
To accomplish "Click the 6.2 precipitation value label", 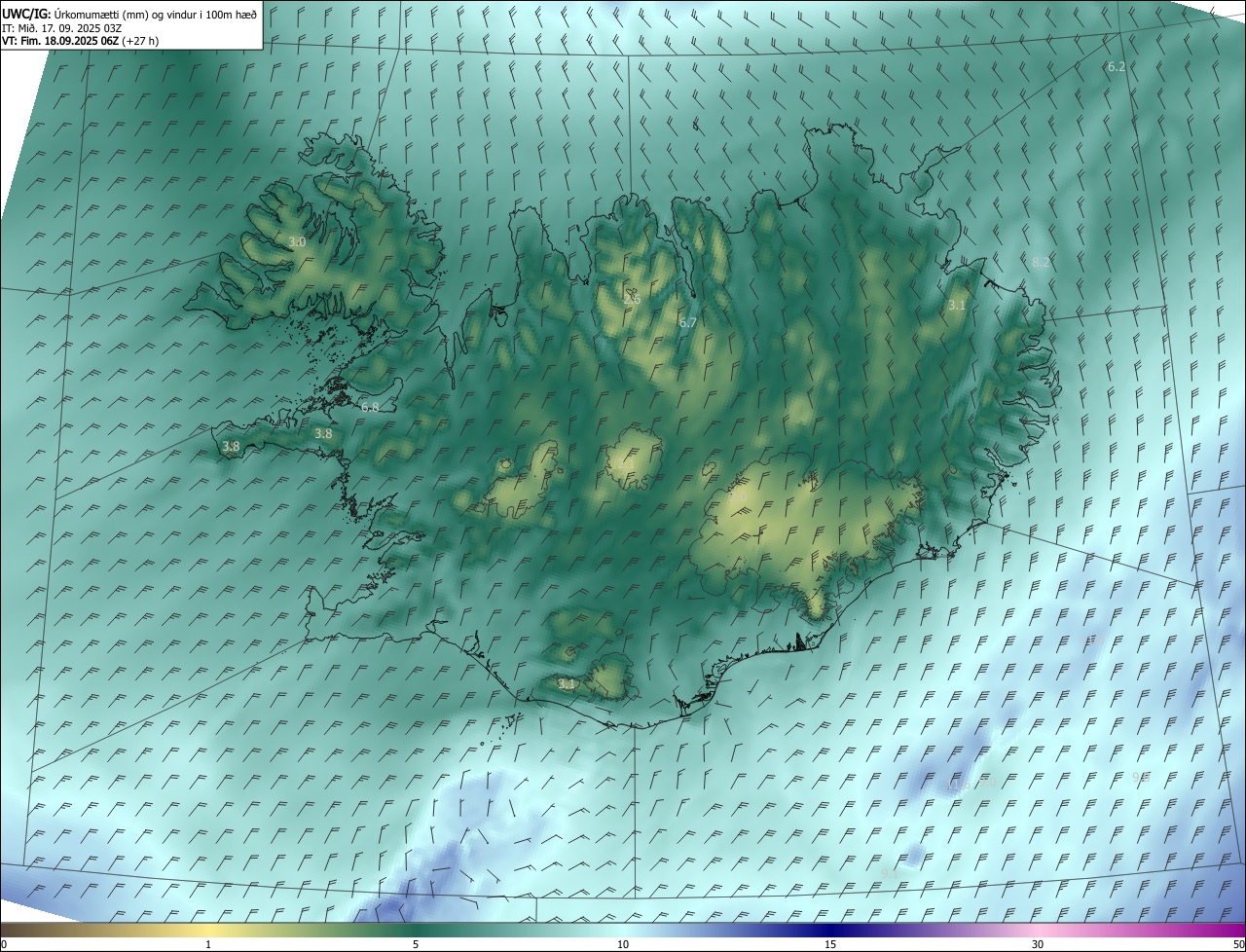I will tap(1117, 67).
